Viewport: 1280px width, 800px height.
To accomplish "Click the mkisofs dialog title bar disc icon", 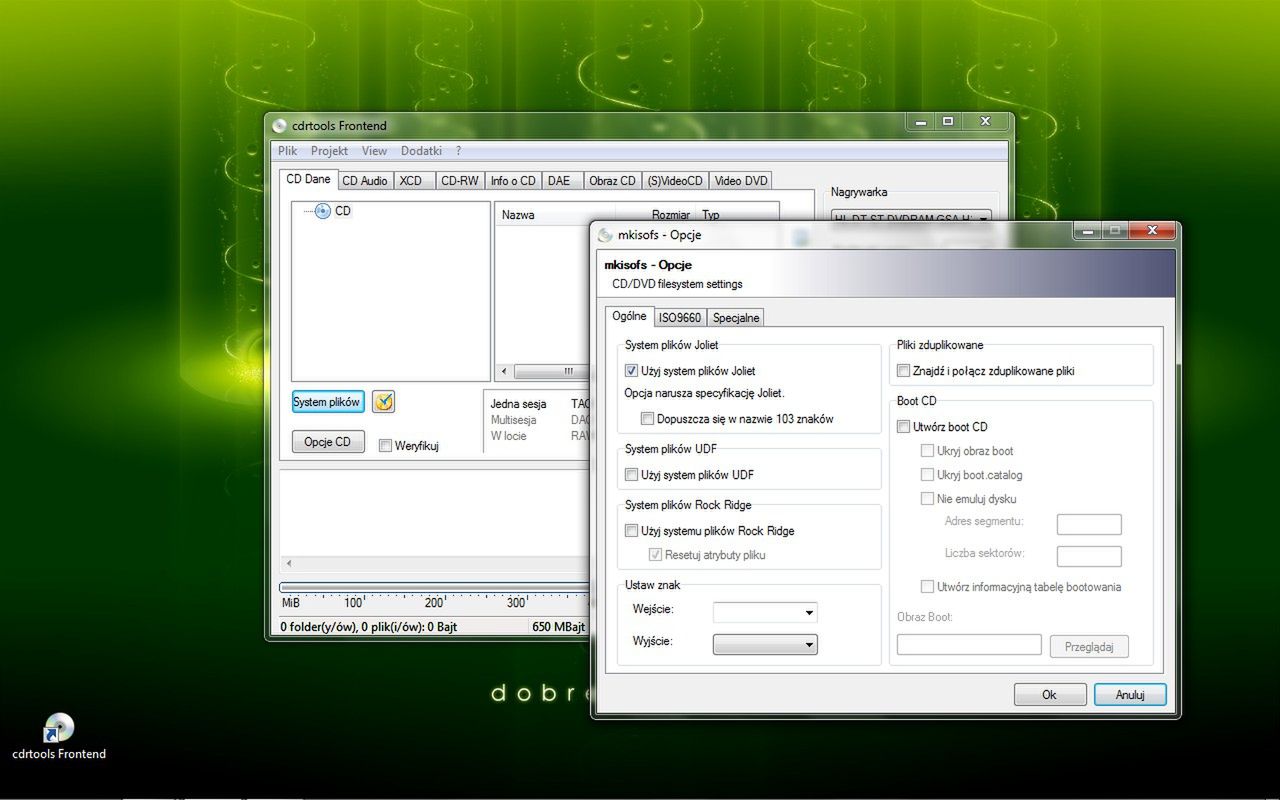I will click(605, 235).
